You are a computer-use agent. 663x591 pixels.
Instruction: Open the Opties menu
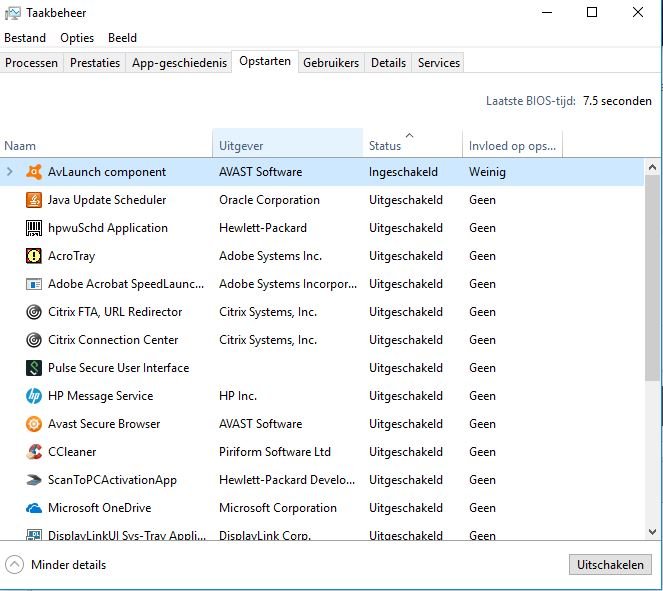click(x=77, y=38)
